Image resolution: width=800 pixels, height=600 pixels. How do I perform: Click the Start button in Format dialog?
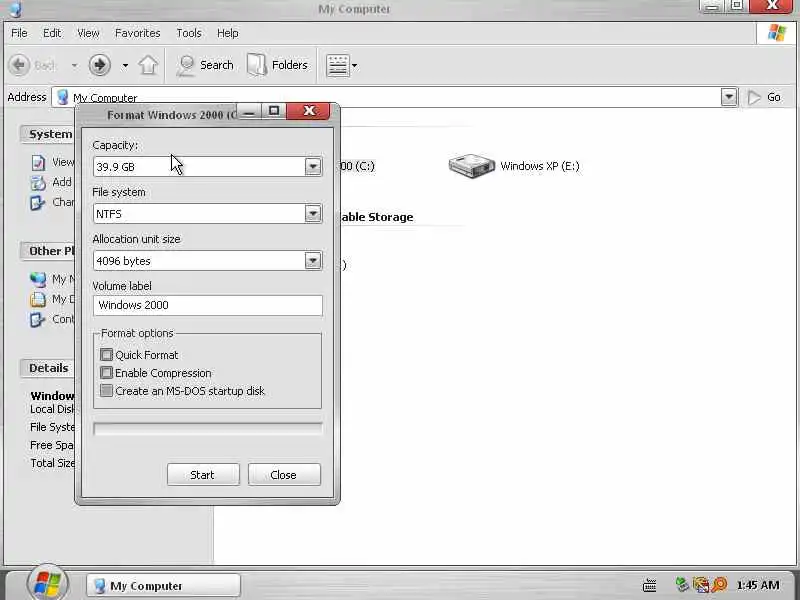[x=203, y=474]
